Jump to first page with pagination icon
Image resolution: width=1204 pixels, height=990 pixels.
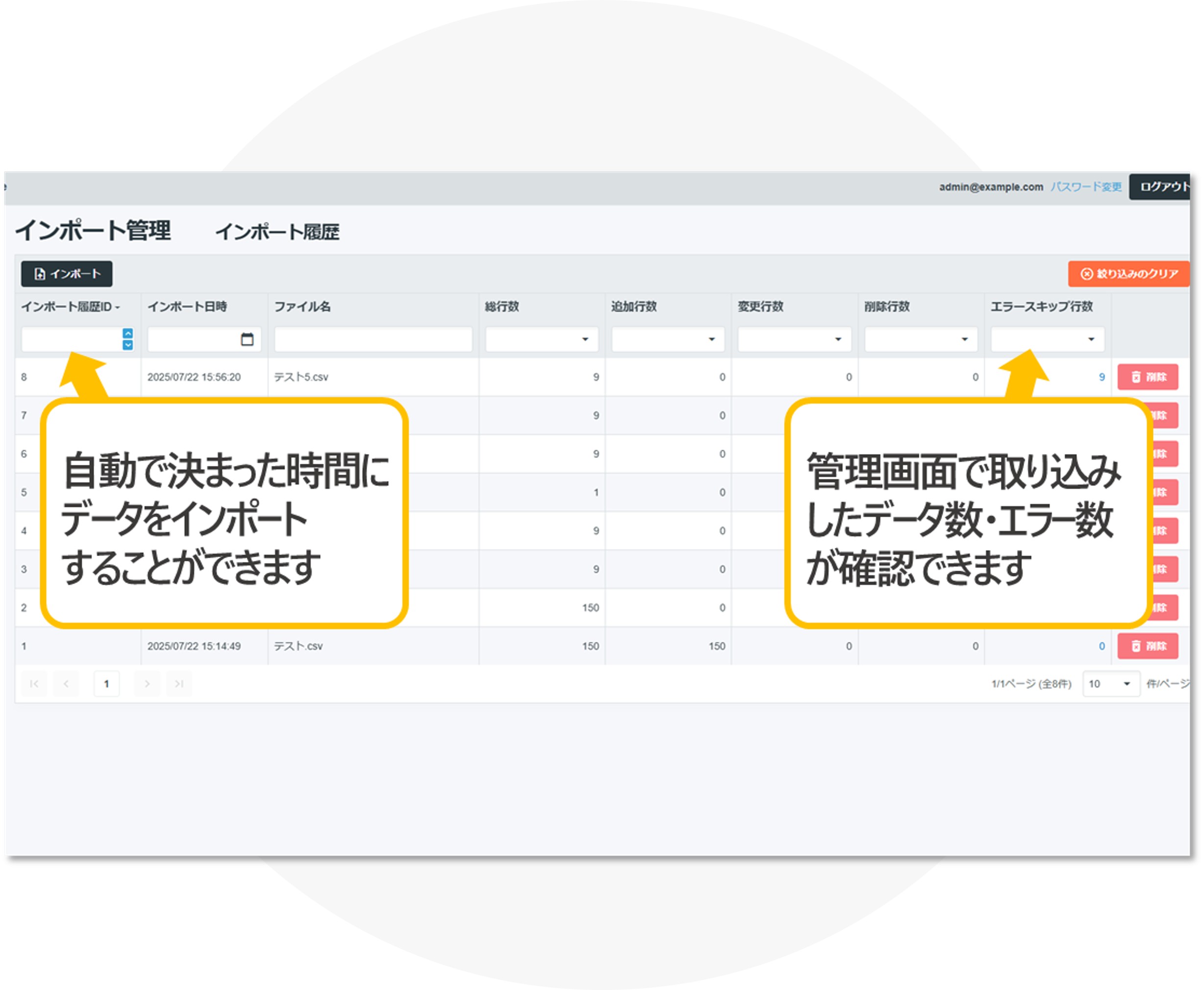(34, 684)
